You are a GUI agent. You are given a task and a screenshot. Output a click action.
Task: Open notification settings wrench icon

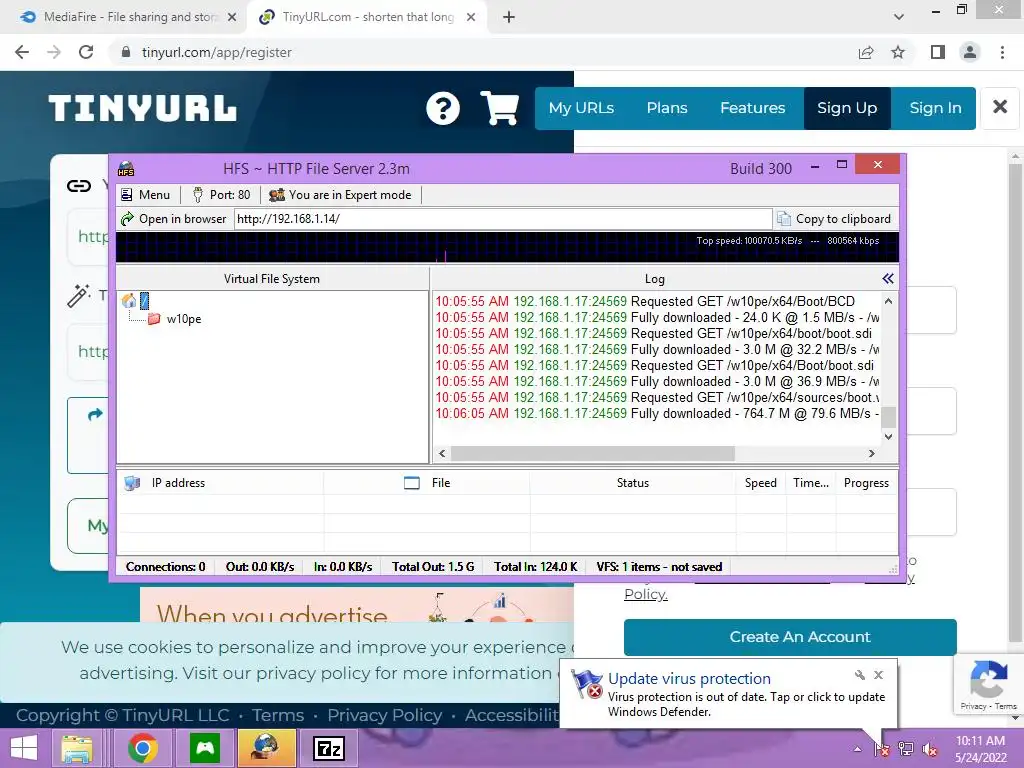tap(860, 675)
